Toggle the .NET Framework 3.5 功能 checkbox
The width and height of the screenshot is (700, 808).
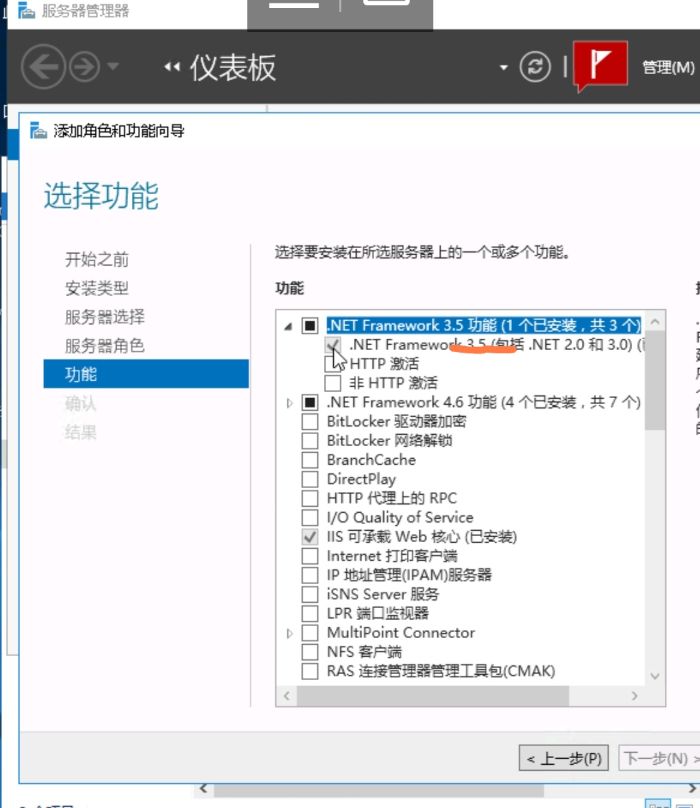pos(310,326)
